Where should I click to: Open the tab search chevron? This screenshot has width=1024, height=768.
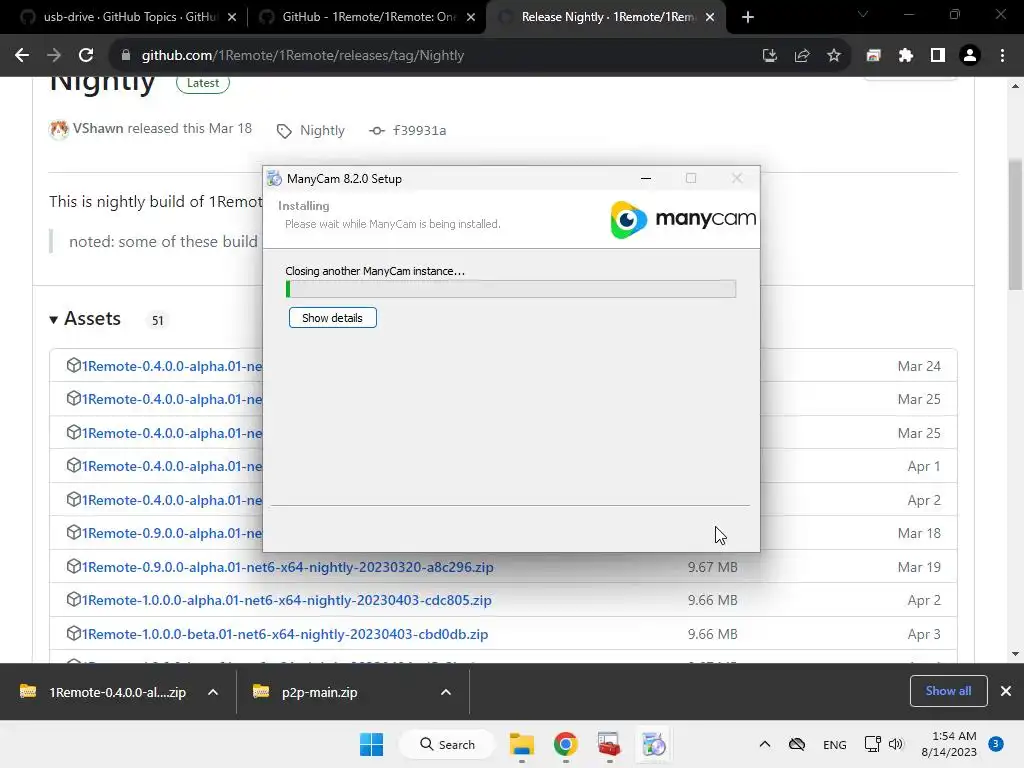(863, 14)
